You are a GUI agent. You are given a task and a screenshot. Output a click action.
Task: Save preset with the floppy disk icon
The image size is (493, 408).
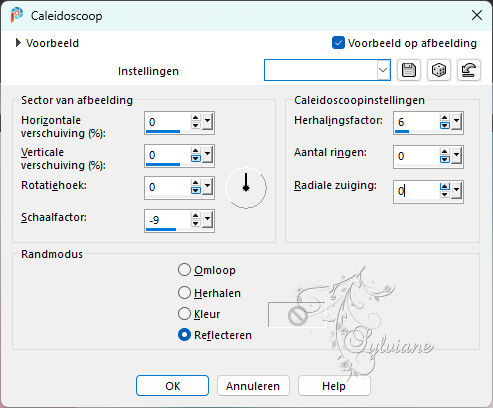pyautogui.click(x=409, y=70)
